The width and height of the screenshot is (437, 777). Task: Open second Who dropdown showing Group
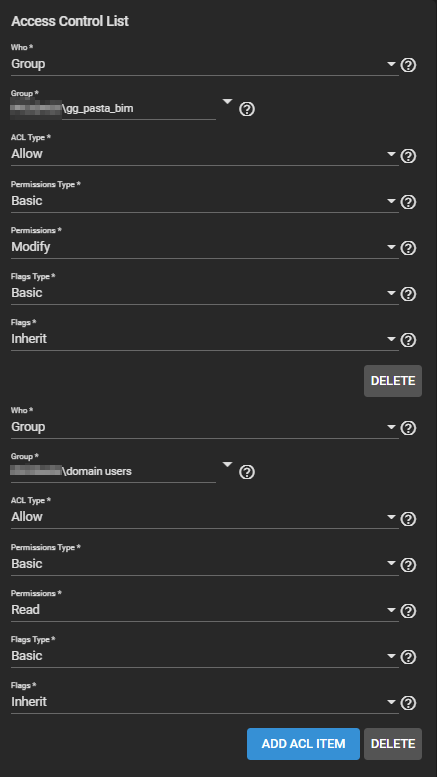[205, 427]
